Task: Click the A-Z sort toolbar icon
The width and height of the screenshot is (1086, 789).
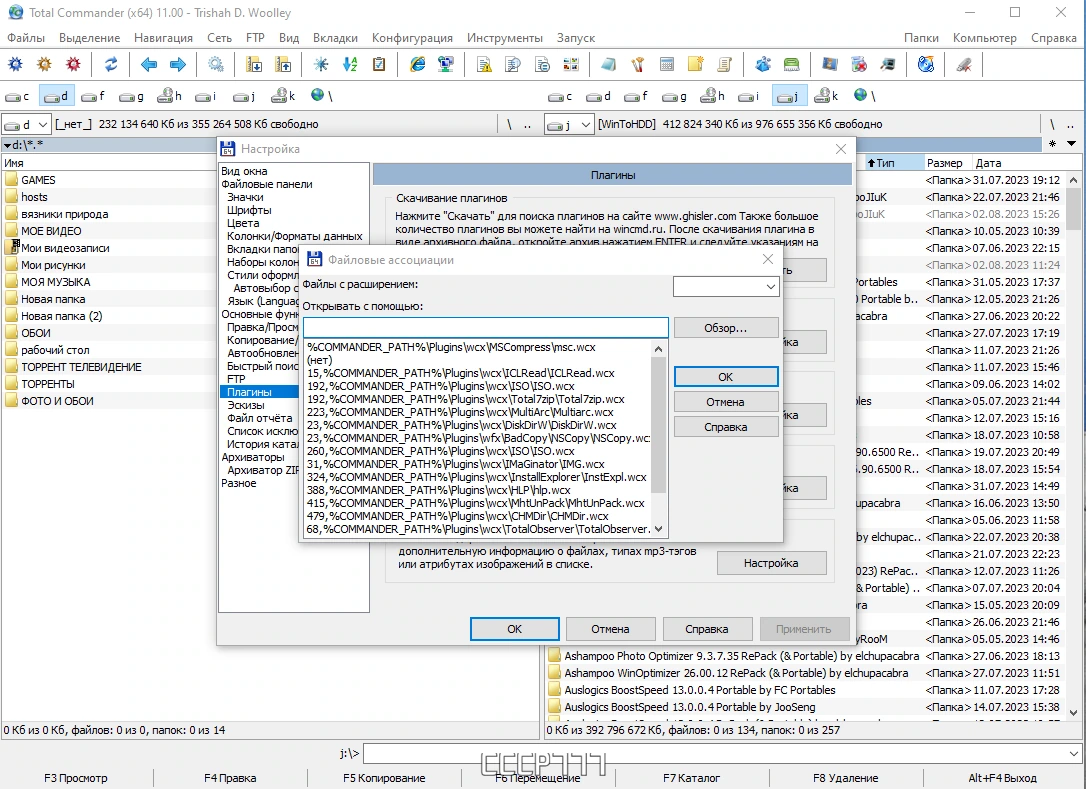Action: (x=350, y=64)
